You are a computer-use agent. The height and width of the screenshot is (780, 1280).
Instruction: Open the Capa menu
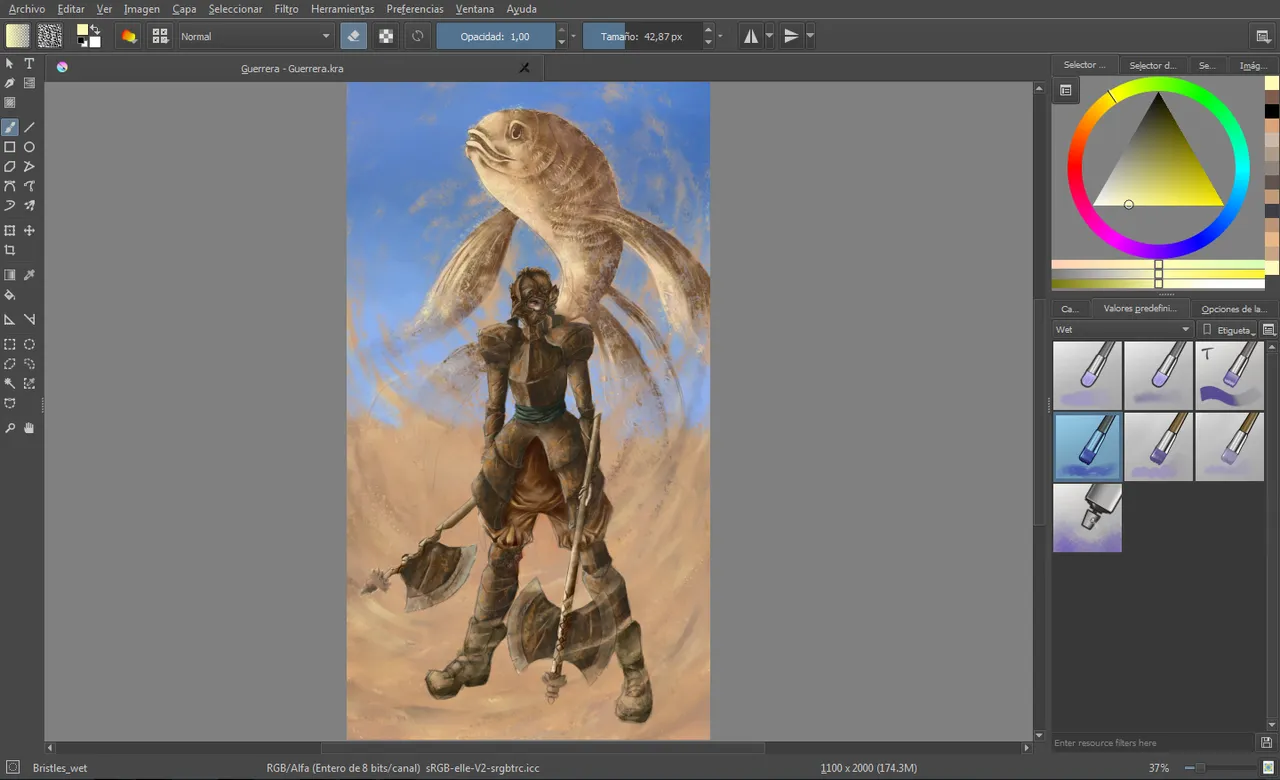coord(184,9)
